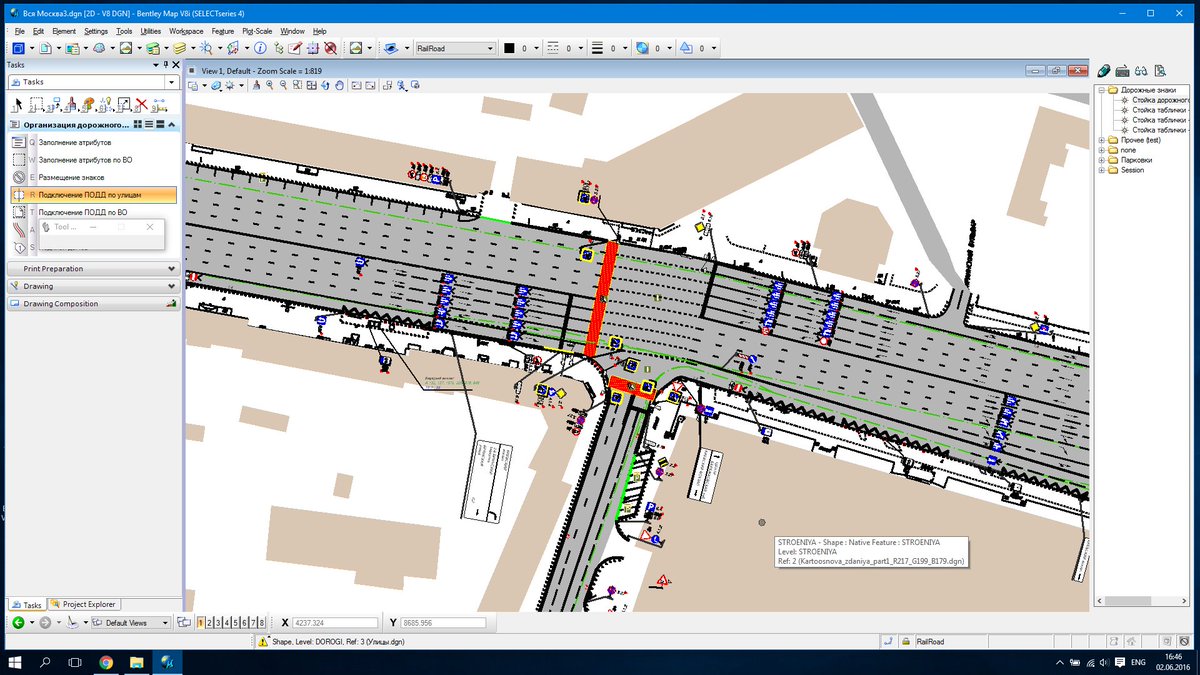
Task: Open the Windows Start menu
Action: click(15, 662)
